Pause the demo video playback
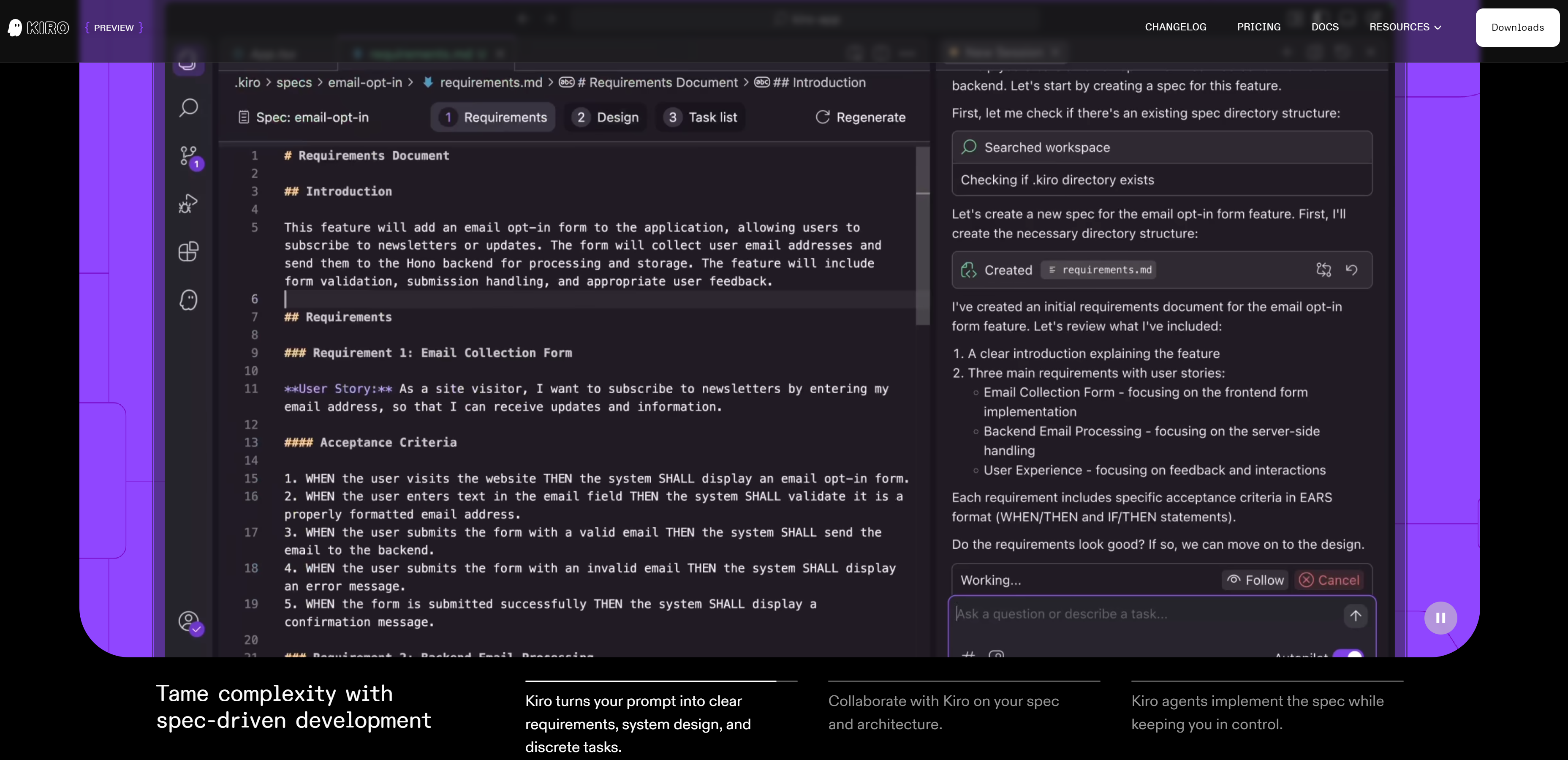Image resolution: width=1568 pixels, height=760 pixels. (1440, 618)
